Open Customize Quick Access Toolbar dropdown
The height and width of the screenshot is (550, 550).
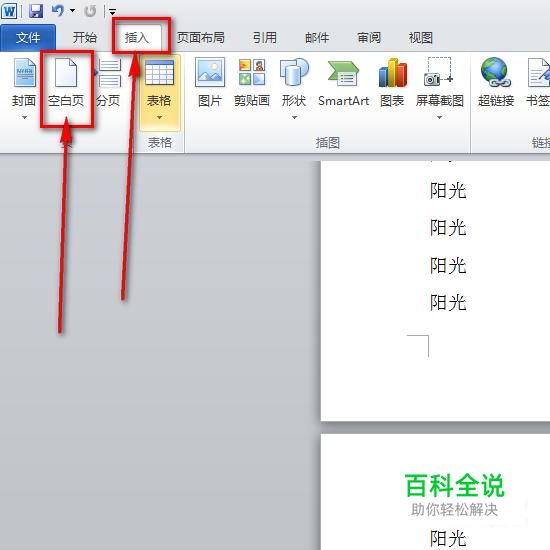(112, 12)
